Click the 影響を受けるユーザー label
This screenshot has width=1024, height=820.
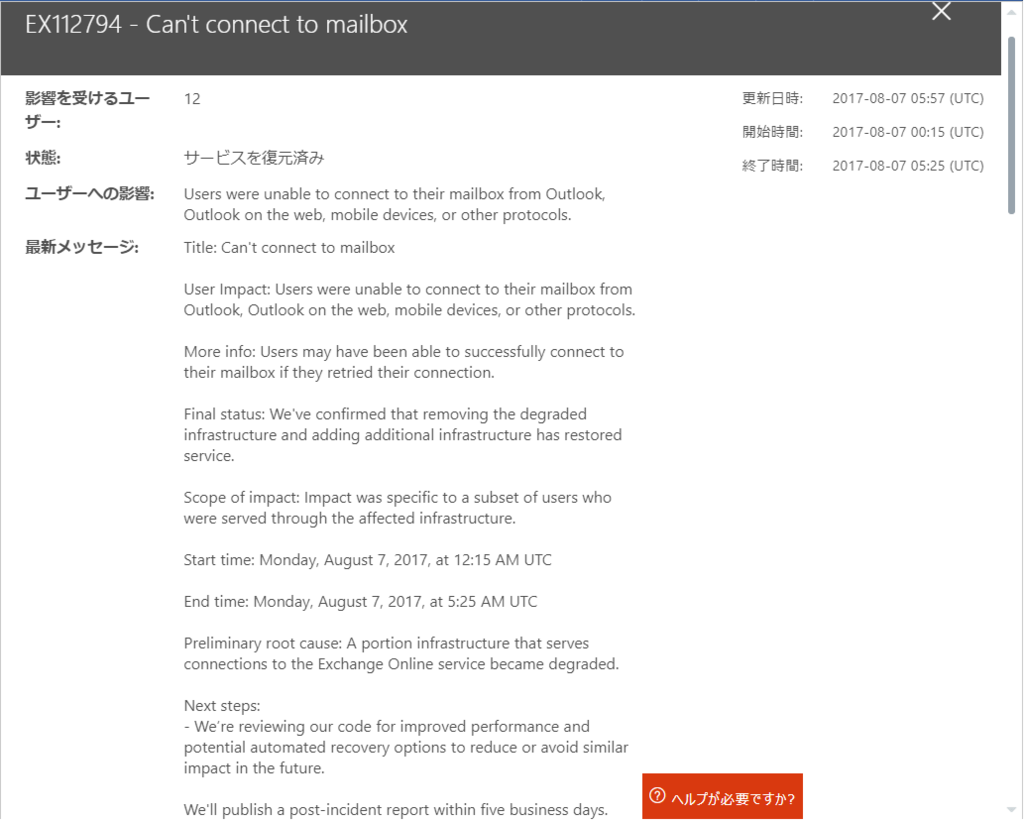[88, 110]
